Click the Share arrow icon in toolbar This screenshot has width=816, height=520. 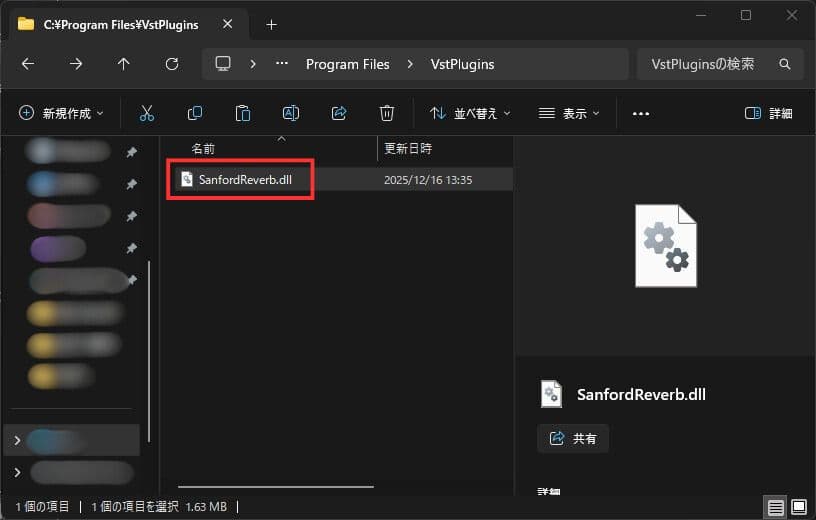338,113
